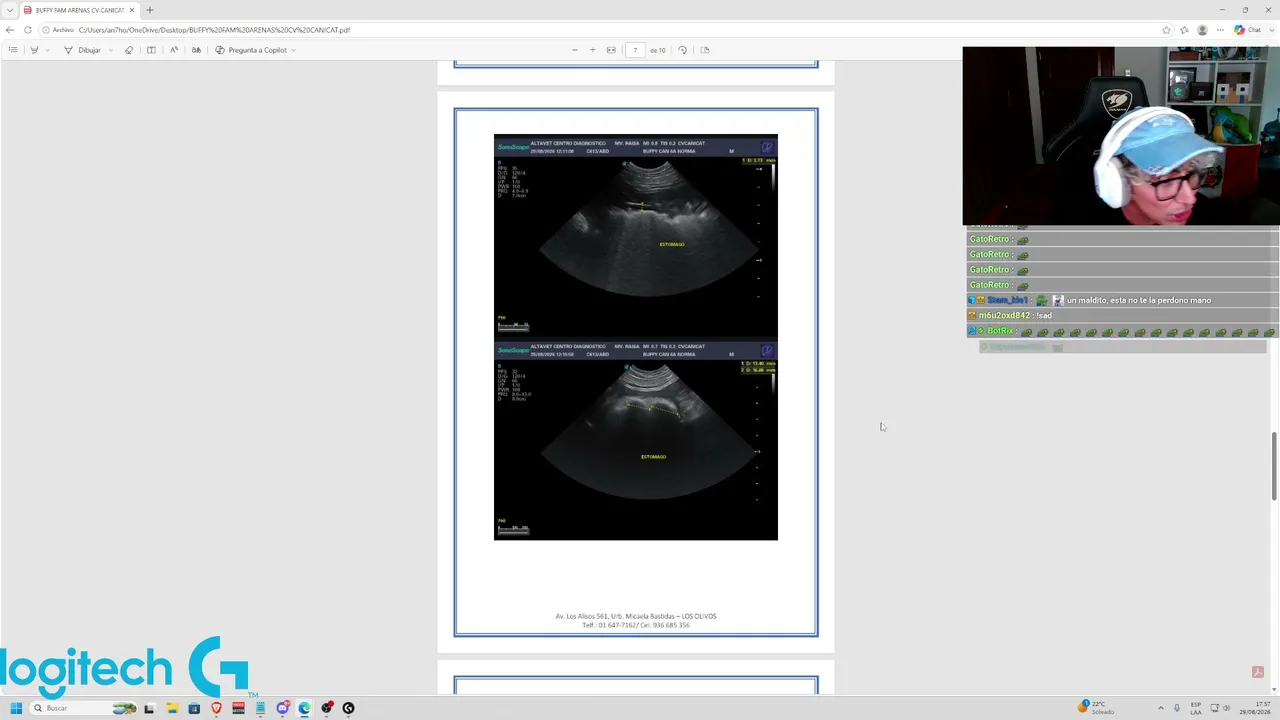The width and height of the screenshot is (1280, 720).
Task: Expand highlight color options arrow
Action: coord(47,50)
